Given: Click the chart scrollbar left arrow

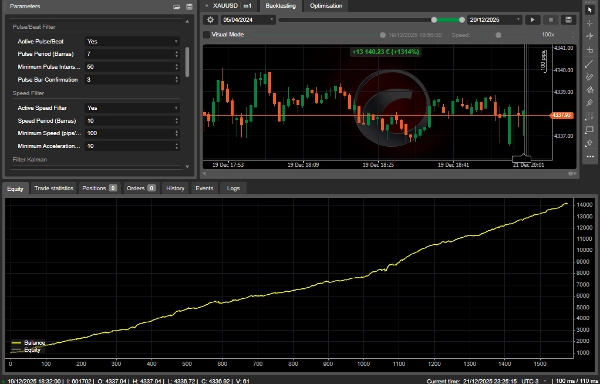Looking at the screenshot, I should pos(205,174).
